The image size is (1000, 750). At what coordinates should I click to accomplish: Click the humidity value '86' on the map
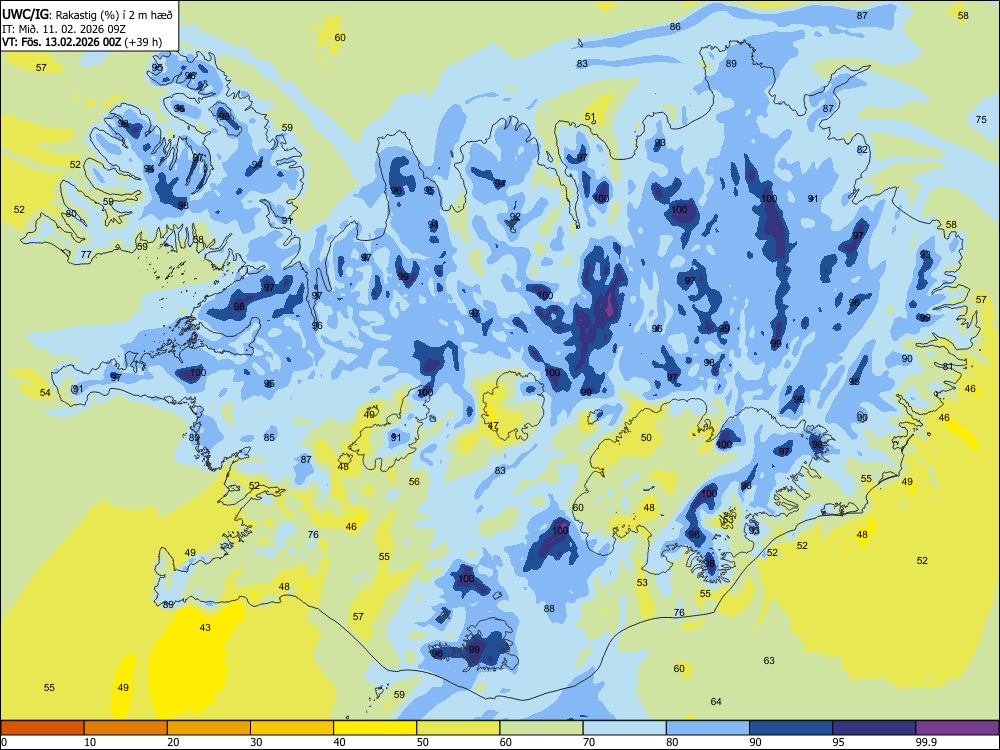[675, 27]
